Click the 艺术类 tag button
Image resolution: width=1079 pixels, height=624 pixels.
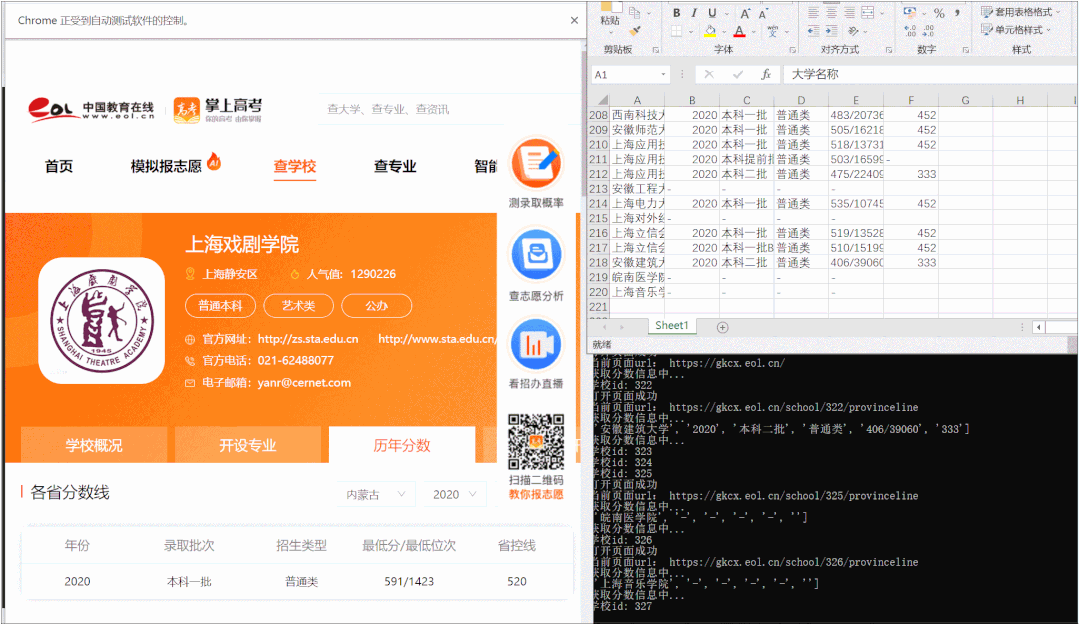coord(298,305)
